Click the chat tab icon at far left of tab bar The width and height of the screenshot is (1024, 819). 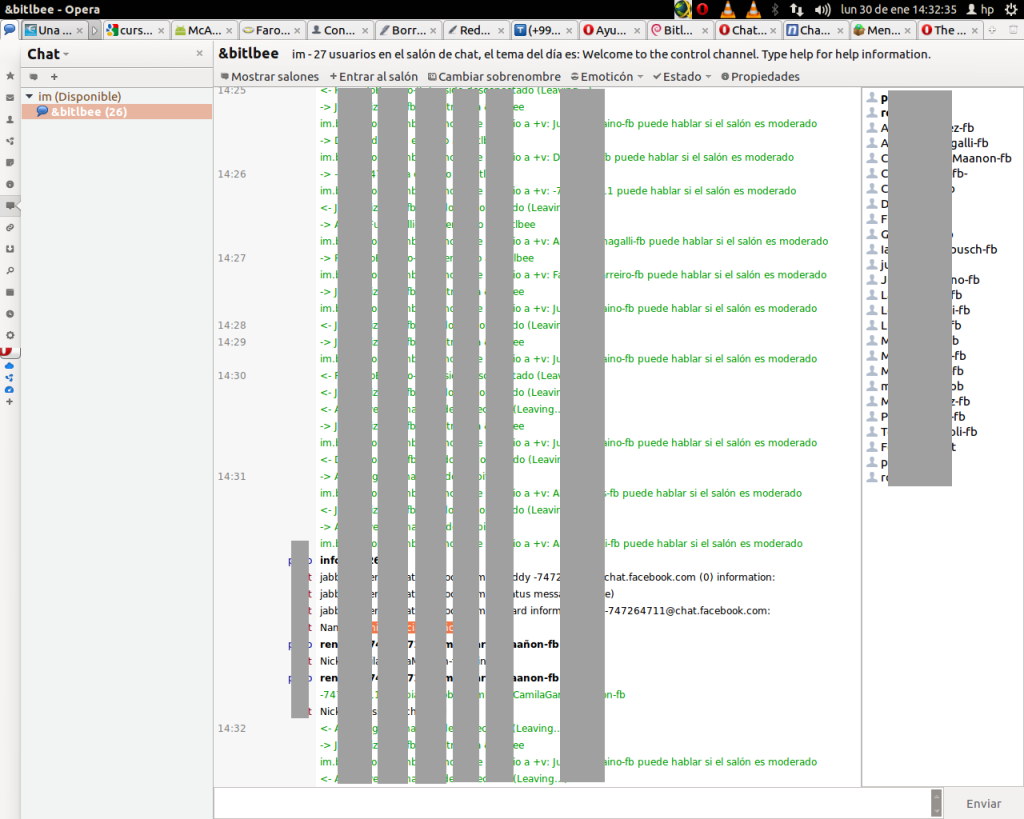coord(10,30)
